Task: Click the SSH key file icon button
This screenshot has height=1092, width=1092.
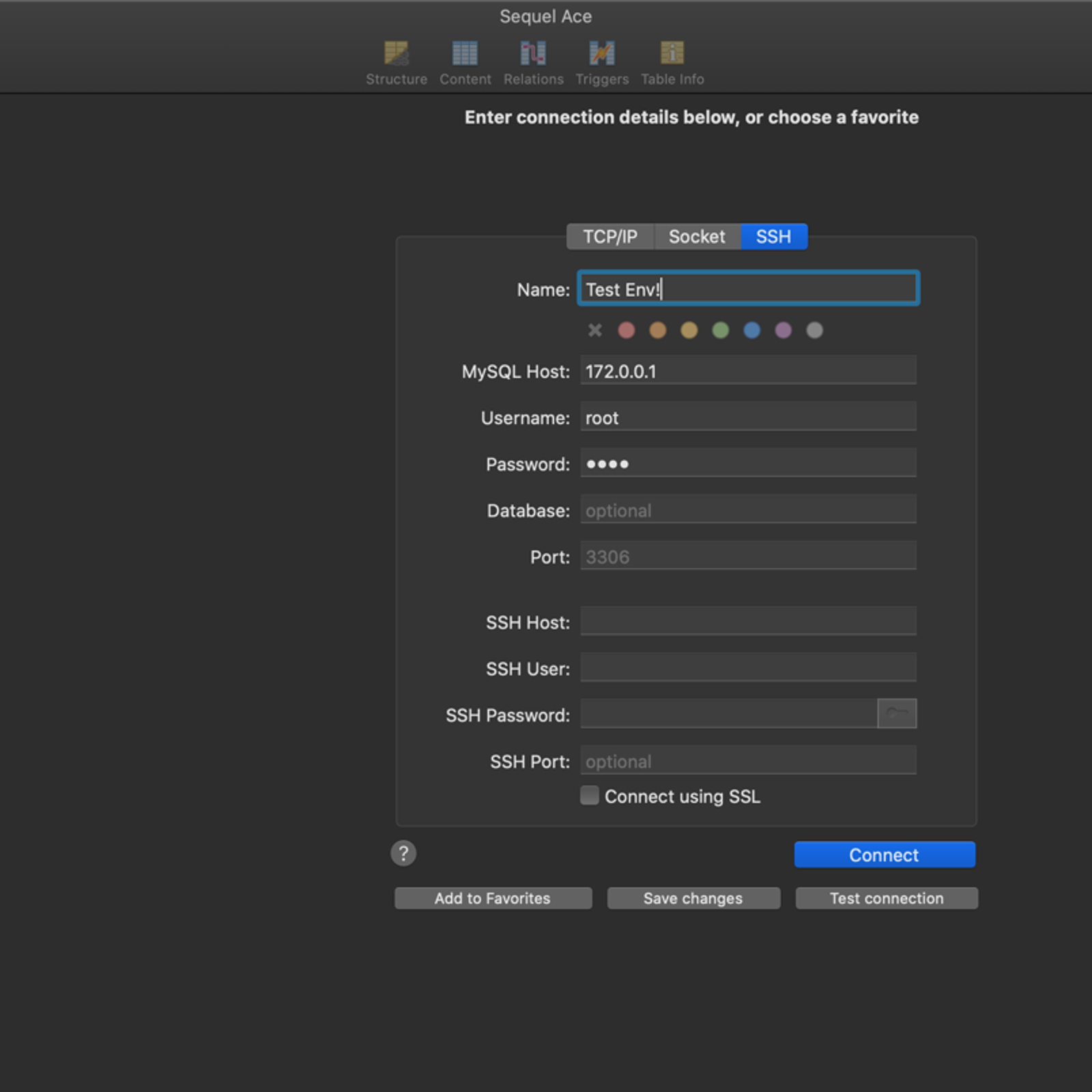Action: 897,713
